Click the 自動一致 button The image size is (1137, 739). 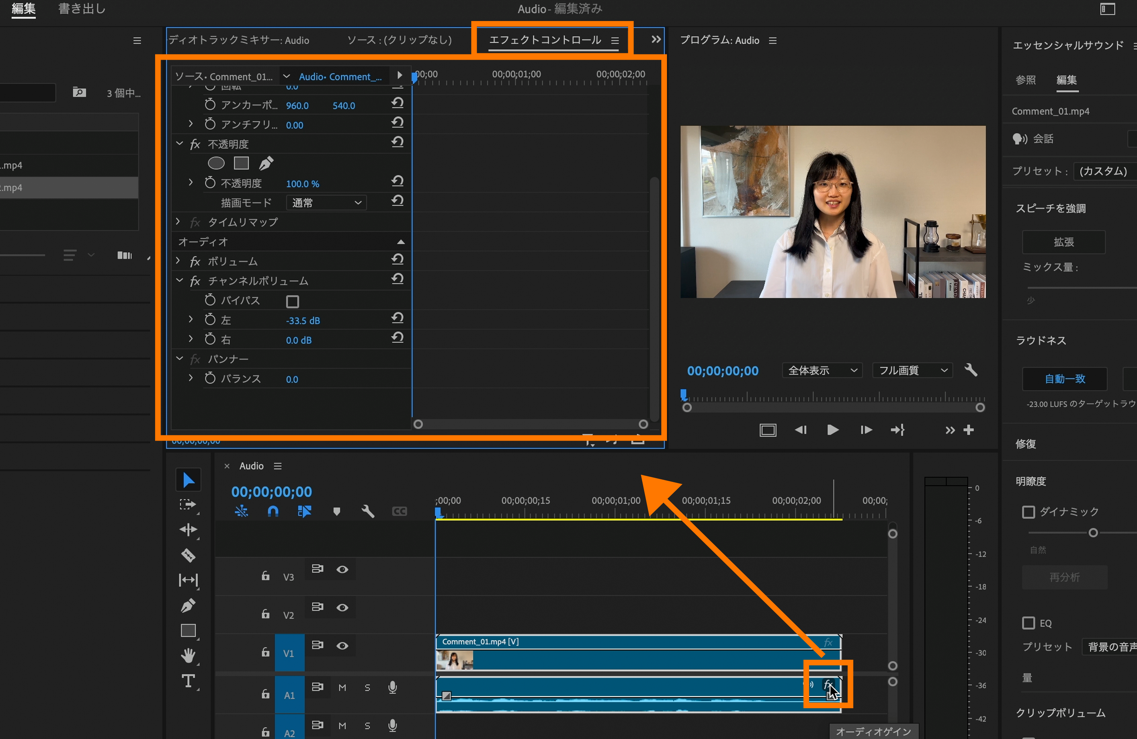coord(1064,379)
